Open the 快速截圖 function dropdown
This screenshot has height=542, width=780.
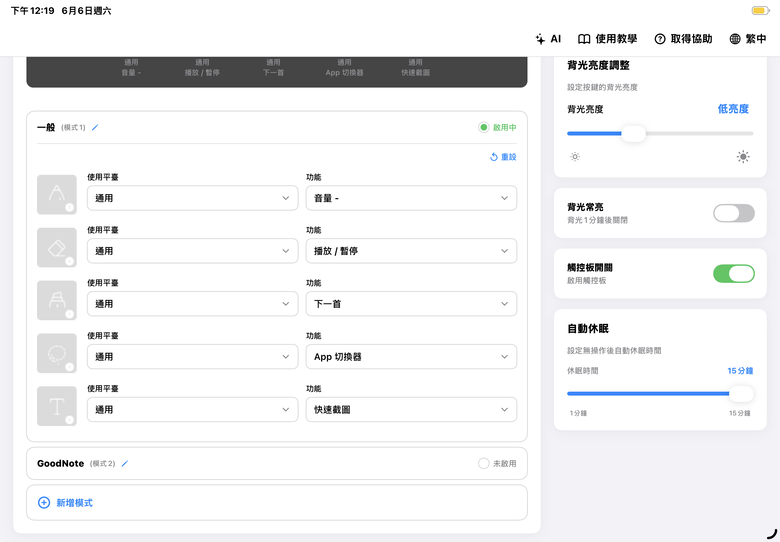(x=411, y=410)
